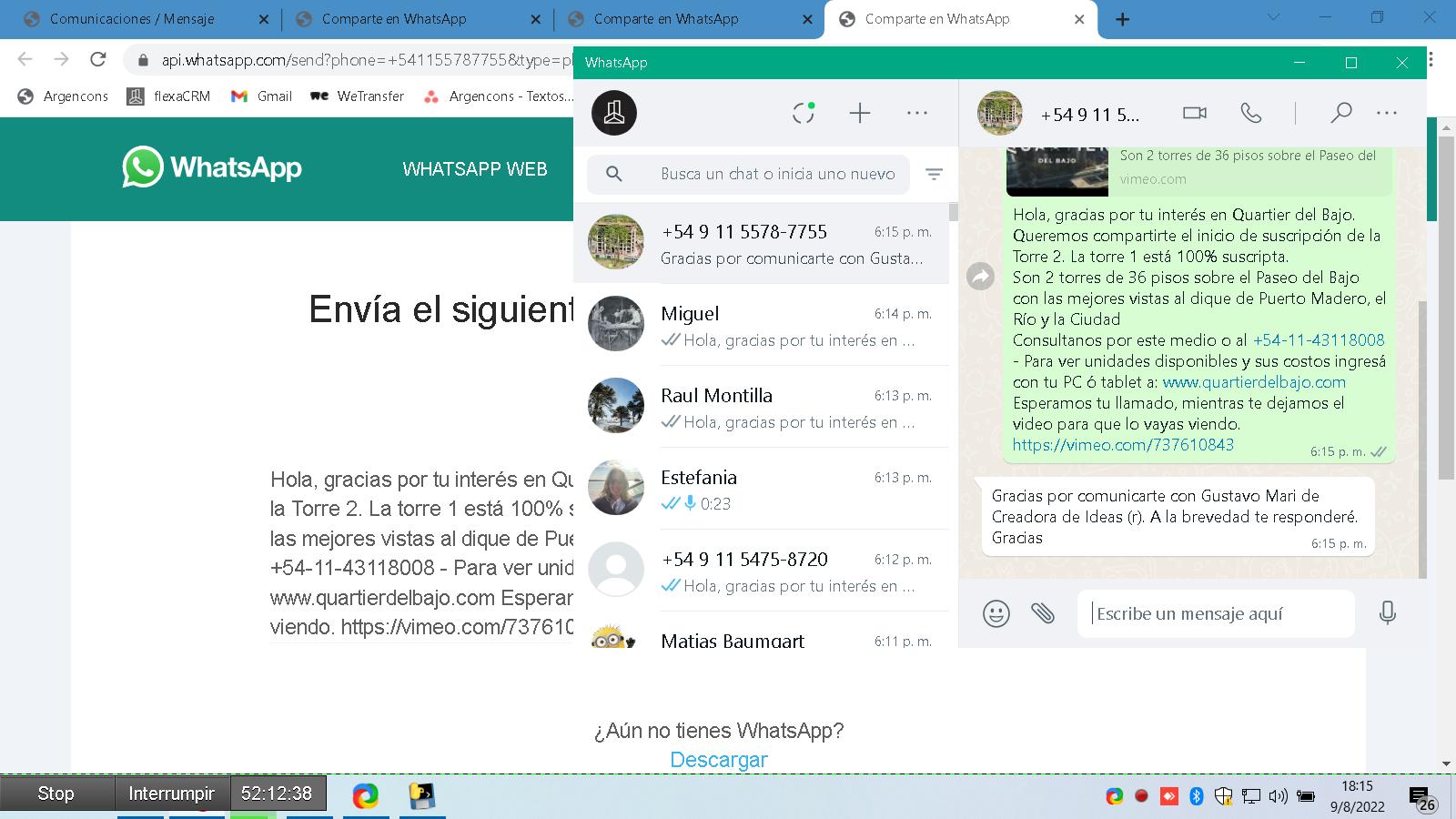Open the Bluetooth tray icon
This screenshot has width=1456, height=819.
1197,796
